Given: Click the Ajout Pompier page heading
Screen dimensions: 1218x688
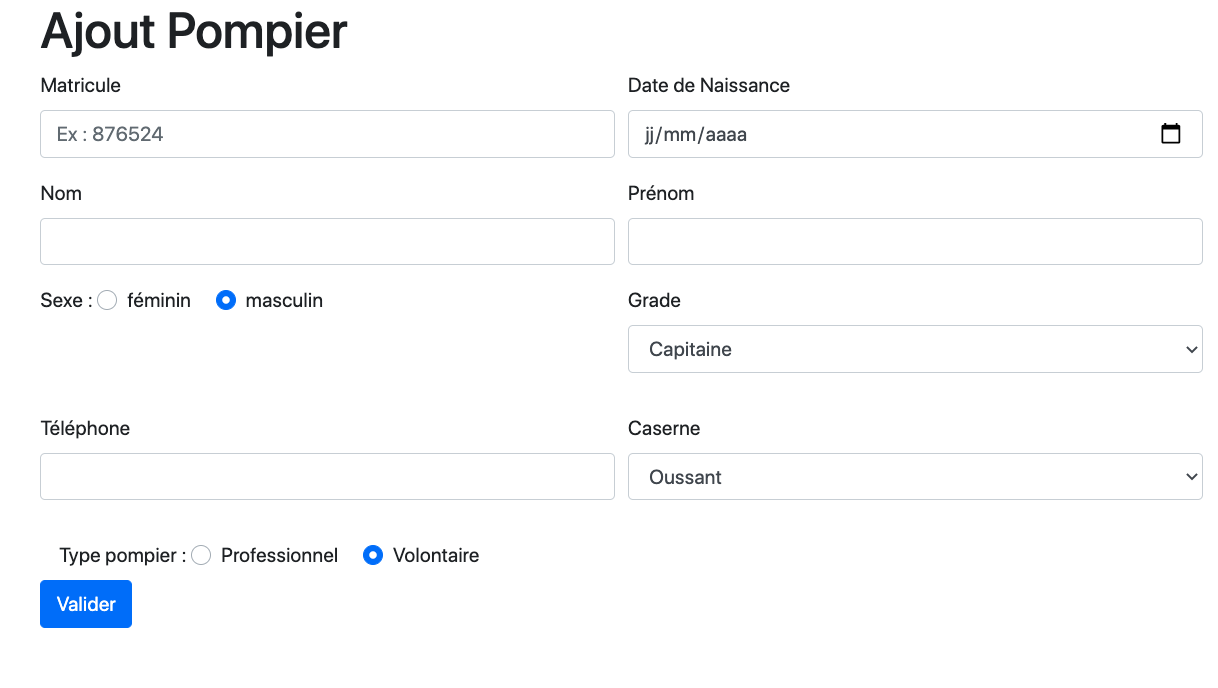Looking at the screenshot, I should point(193,31).
